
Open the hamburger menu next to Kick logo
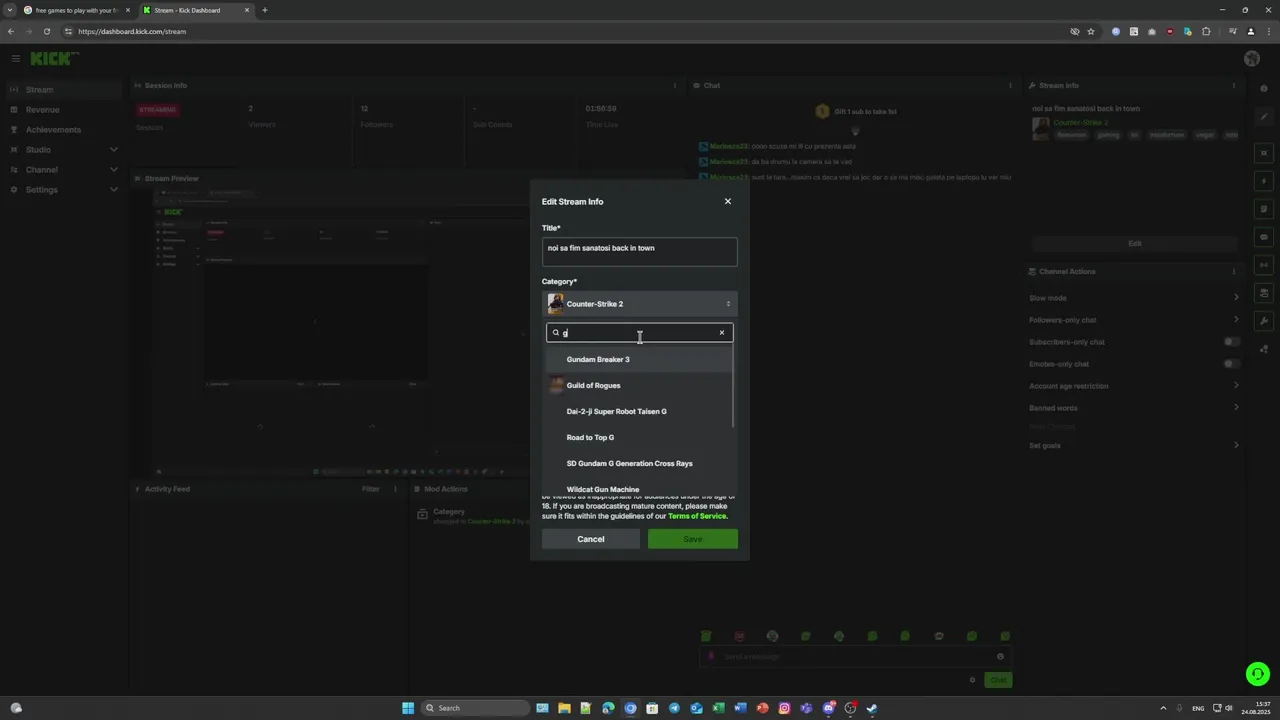click(x=15, y=59)
